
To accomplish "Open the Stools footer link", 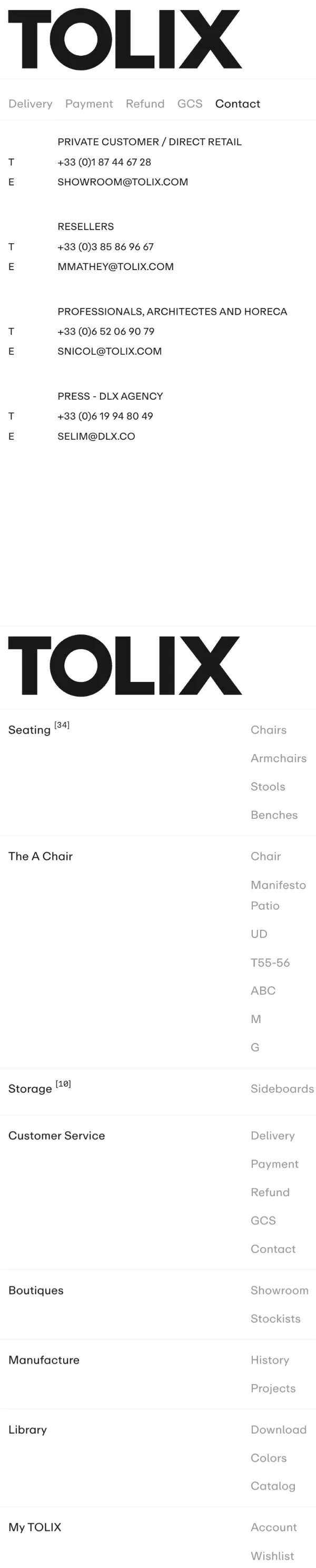I will [268, 787].
